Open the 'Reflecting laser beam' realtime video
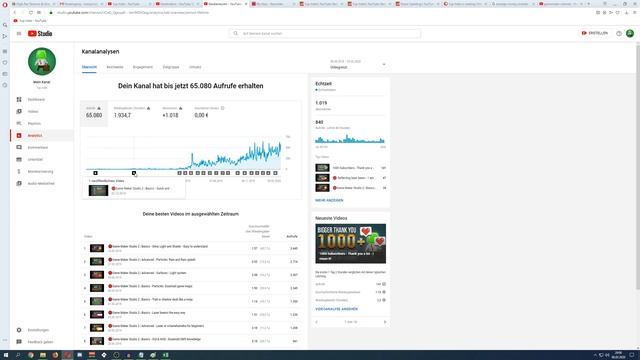640x360 pixels. [351, 178]
